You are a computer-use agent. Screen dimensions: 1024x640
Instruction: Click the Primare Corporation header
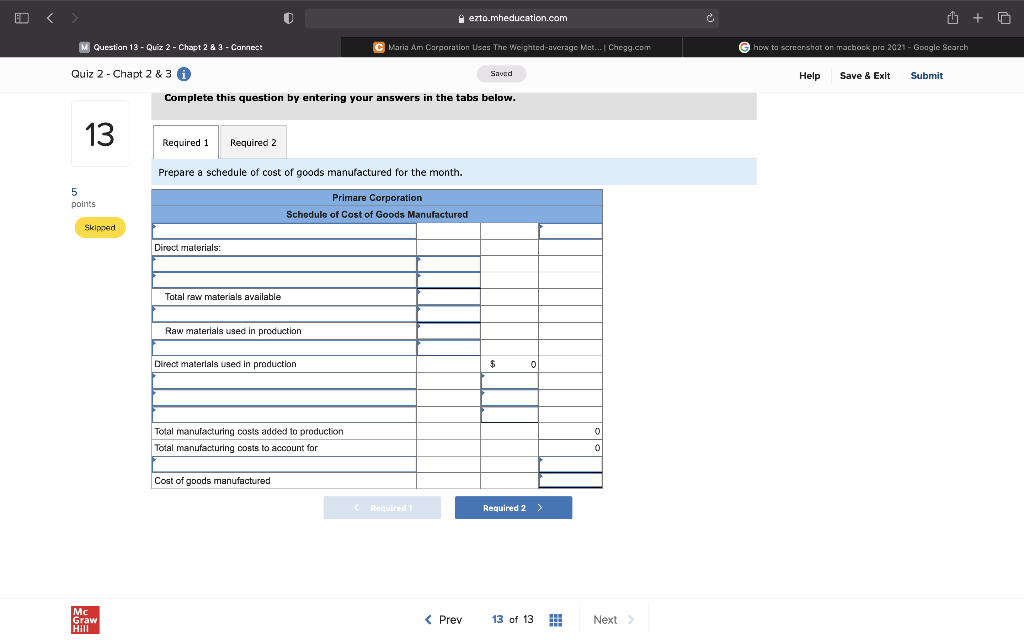[x=377, y=198]
